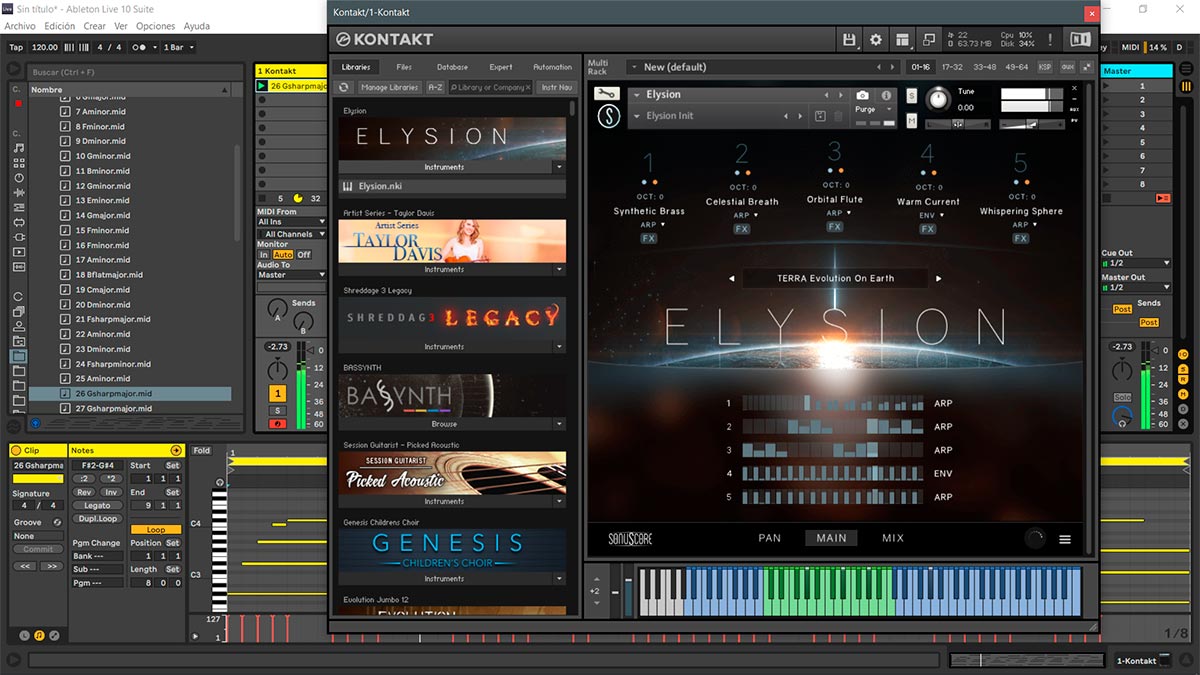Click the Notes box arrow icon
Viewport: 1200px width, 675px height.
pos(176,451)
